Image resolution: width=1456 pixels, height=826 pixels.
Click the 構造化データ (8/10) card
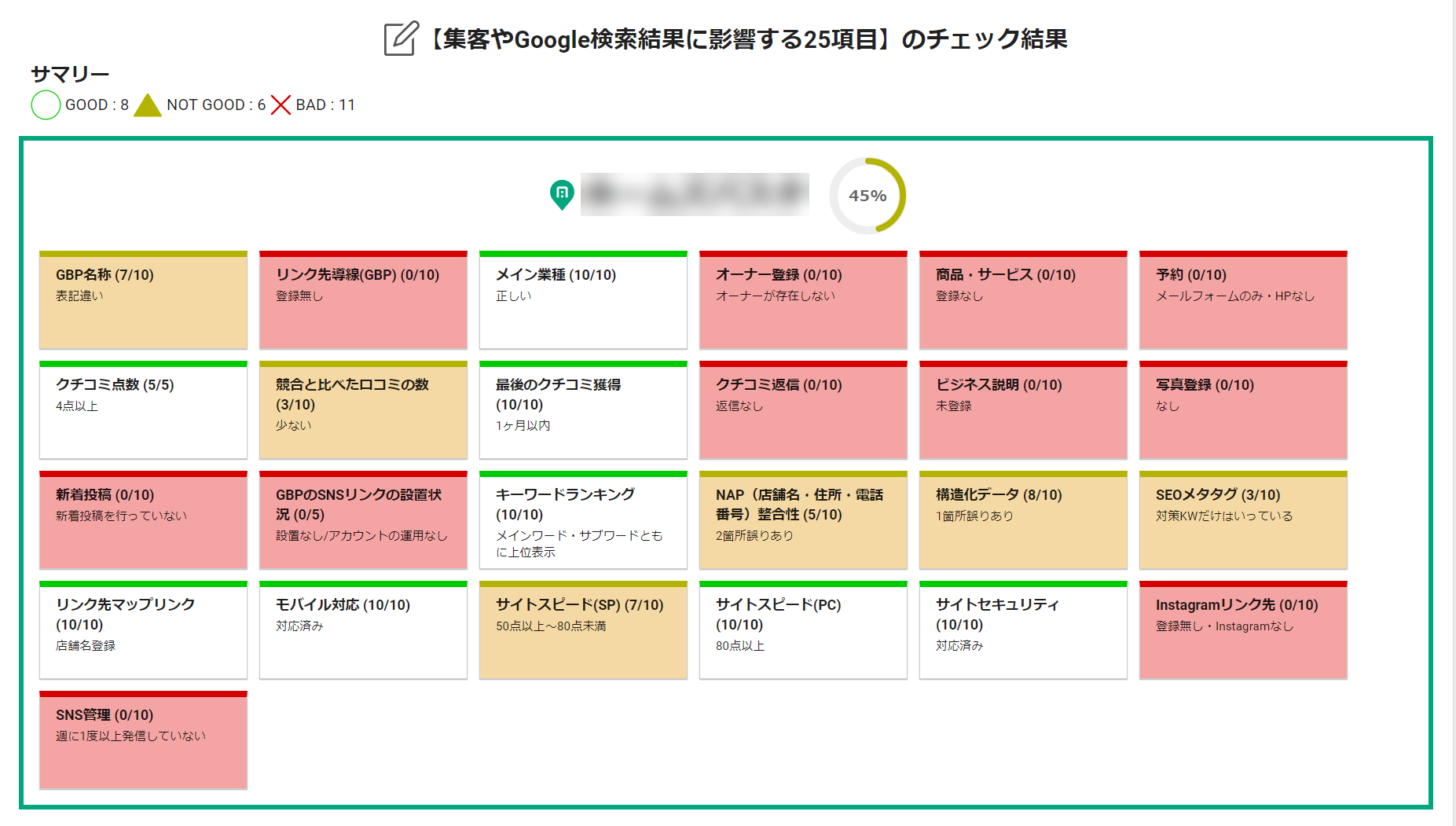coord(1022,520)
